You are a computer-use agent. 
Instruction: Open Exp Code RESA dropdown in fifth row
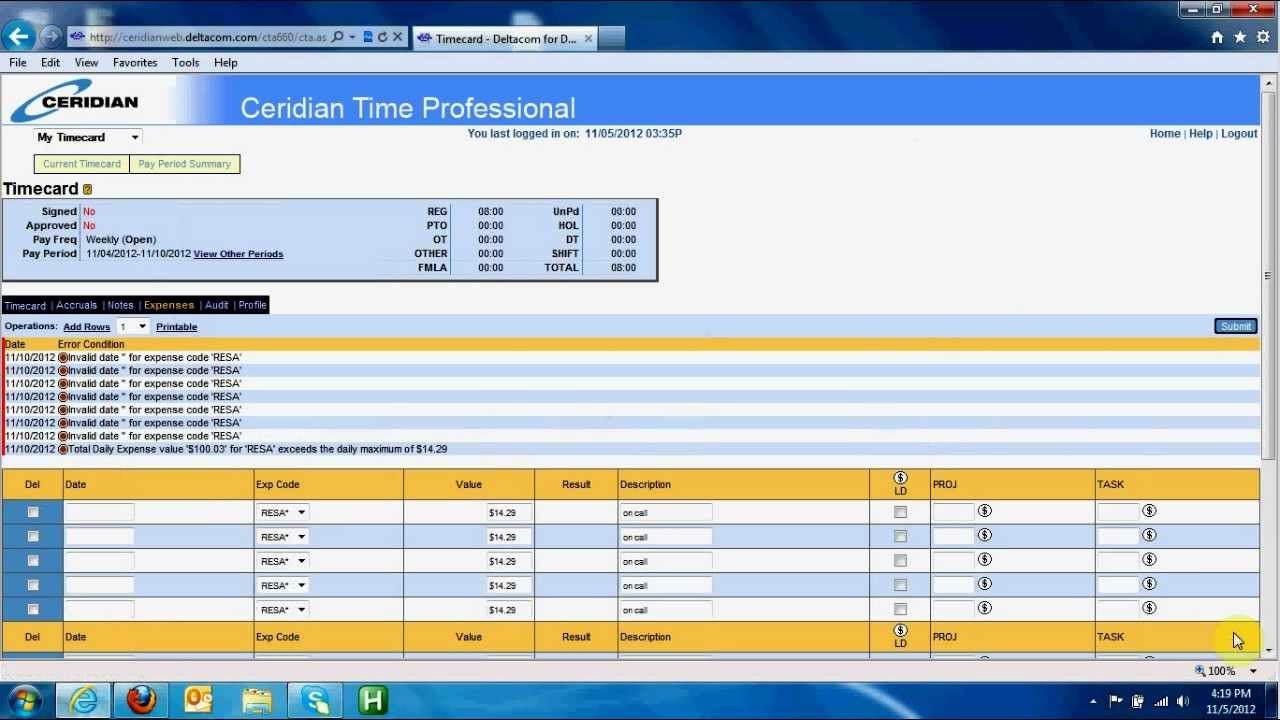click(x=282, y=609)
